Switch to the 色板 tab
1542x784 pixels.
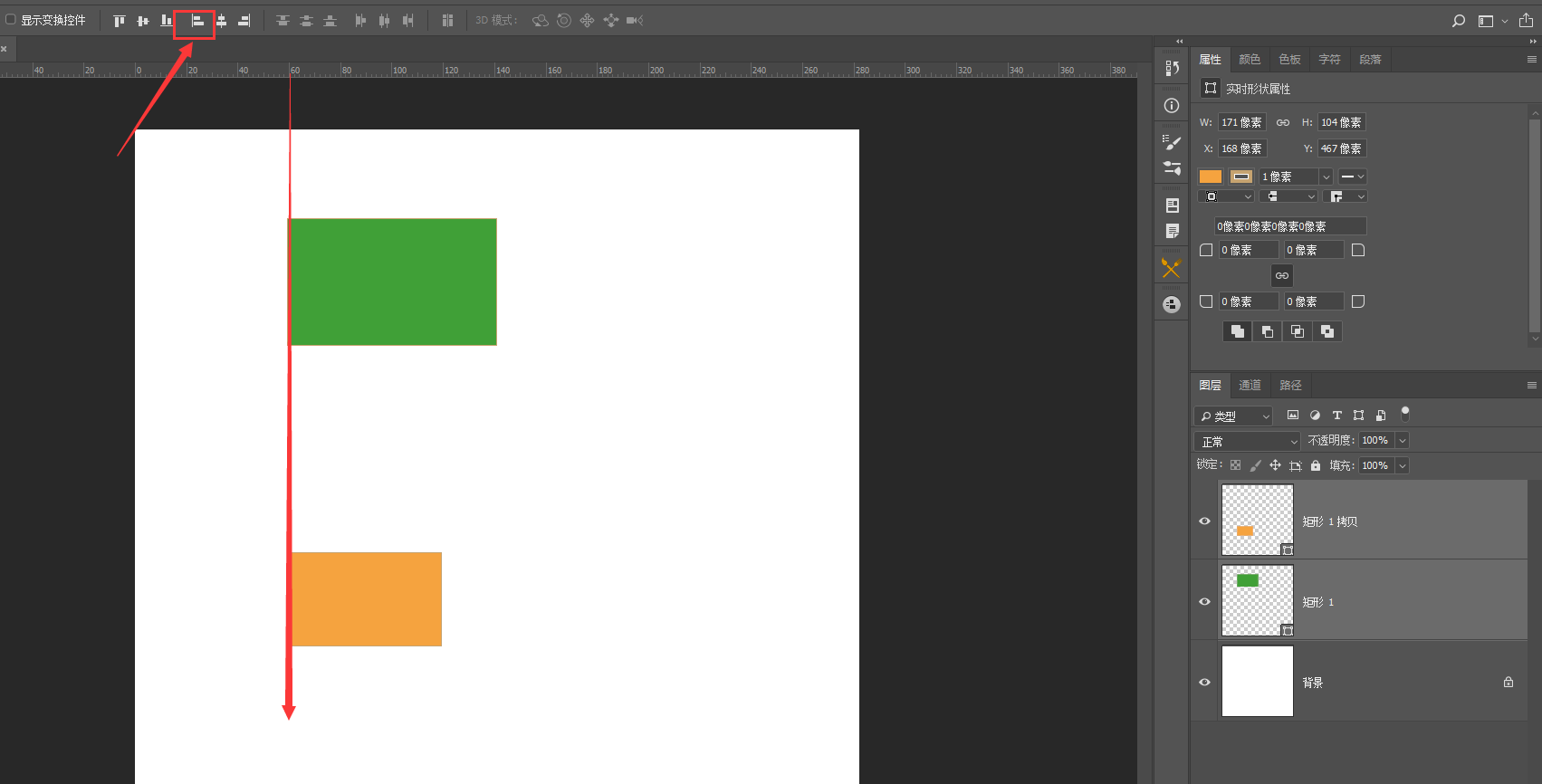1289,60
